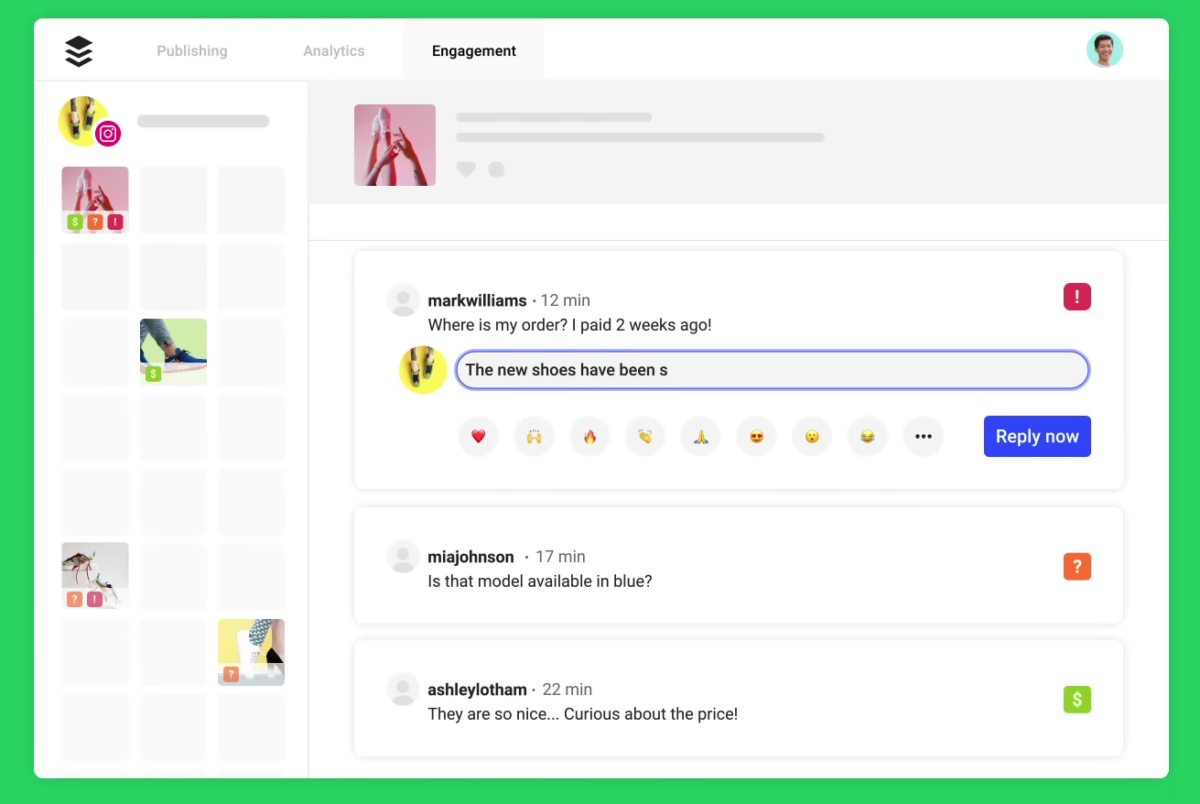Click the green dollar label on ashleylotham comment
The image size is (1200, 804).
click(x=1077, y=699)
